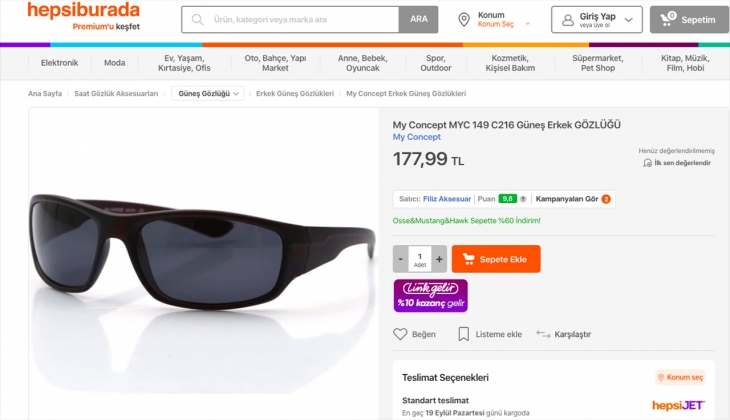Image resolution: width=730 pixels, height=420 pixels.
Task: Add product with Sepete Ekle button
Action: point(496,259)
